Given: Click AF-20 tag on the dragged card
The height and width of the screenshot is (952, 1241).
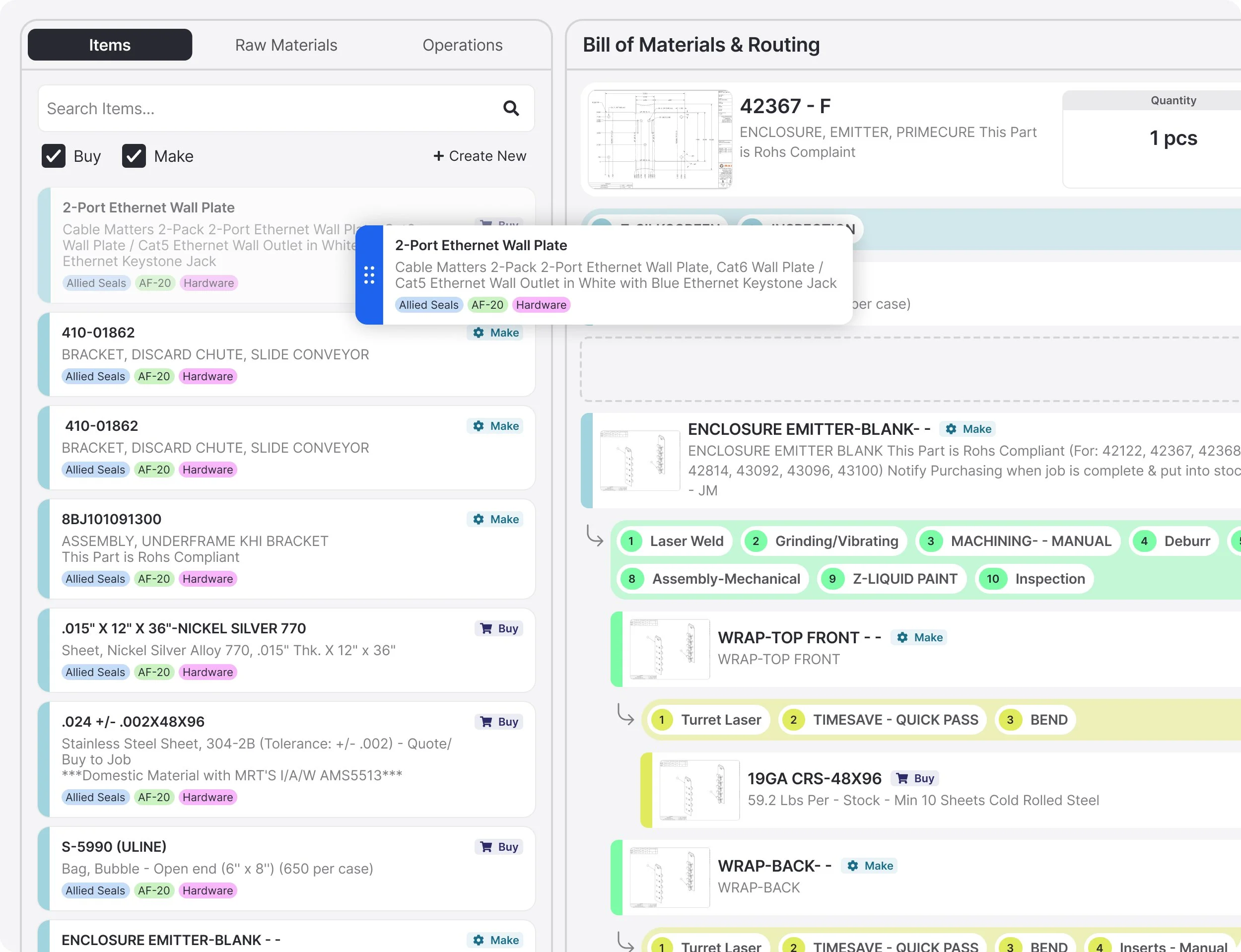Looking at the screenshot, I should click(487, 305).
